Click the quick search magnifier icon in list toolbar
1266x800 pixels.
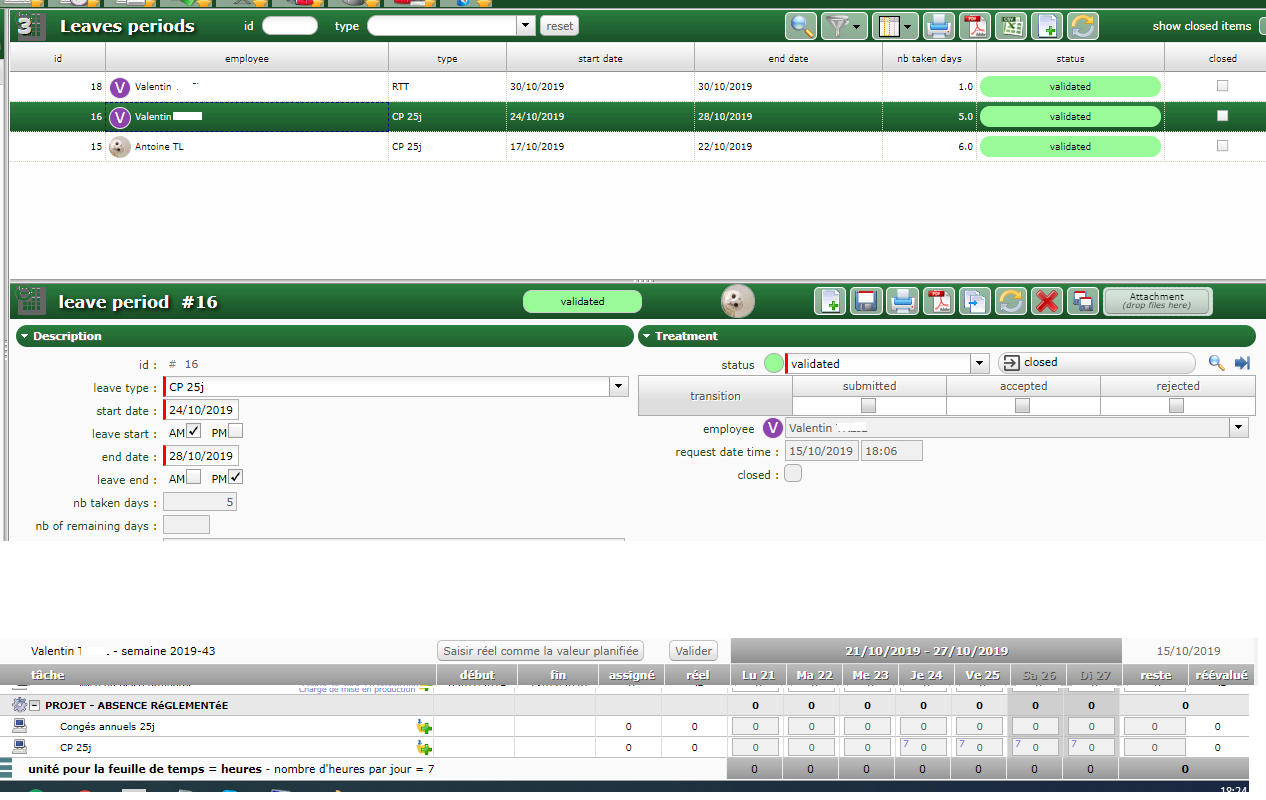point(801,26)
